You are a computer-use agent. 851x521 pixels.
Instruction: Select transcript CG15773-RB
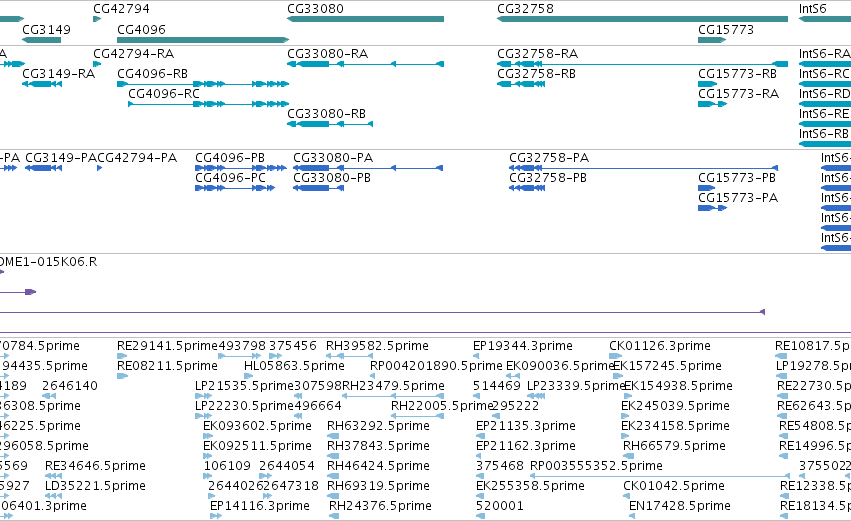pos(737,74)
